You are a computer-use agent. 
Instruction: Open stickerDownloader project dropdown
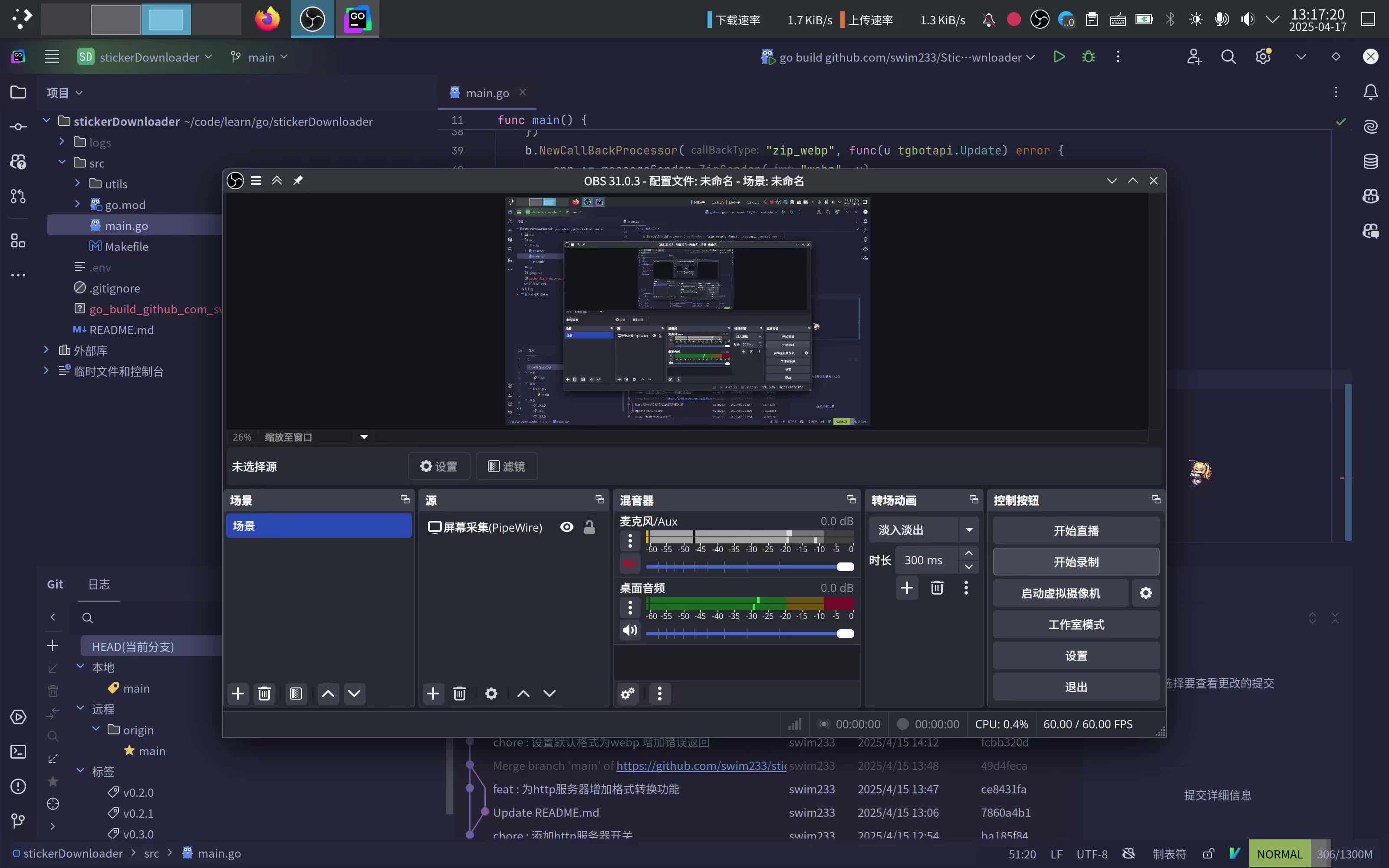coord(145,57)
